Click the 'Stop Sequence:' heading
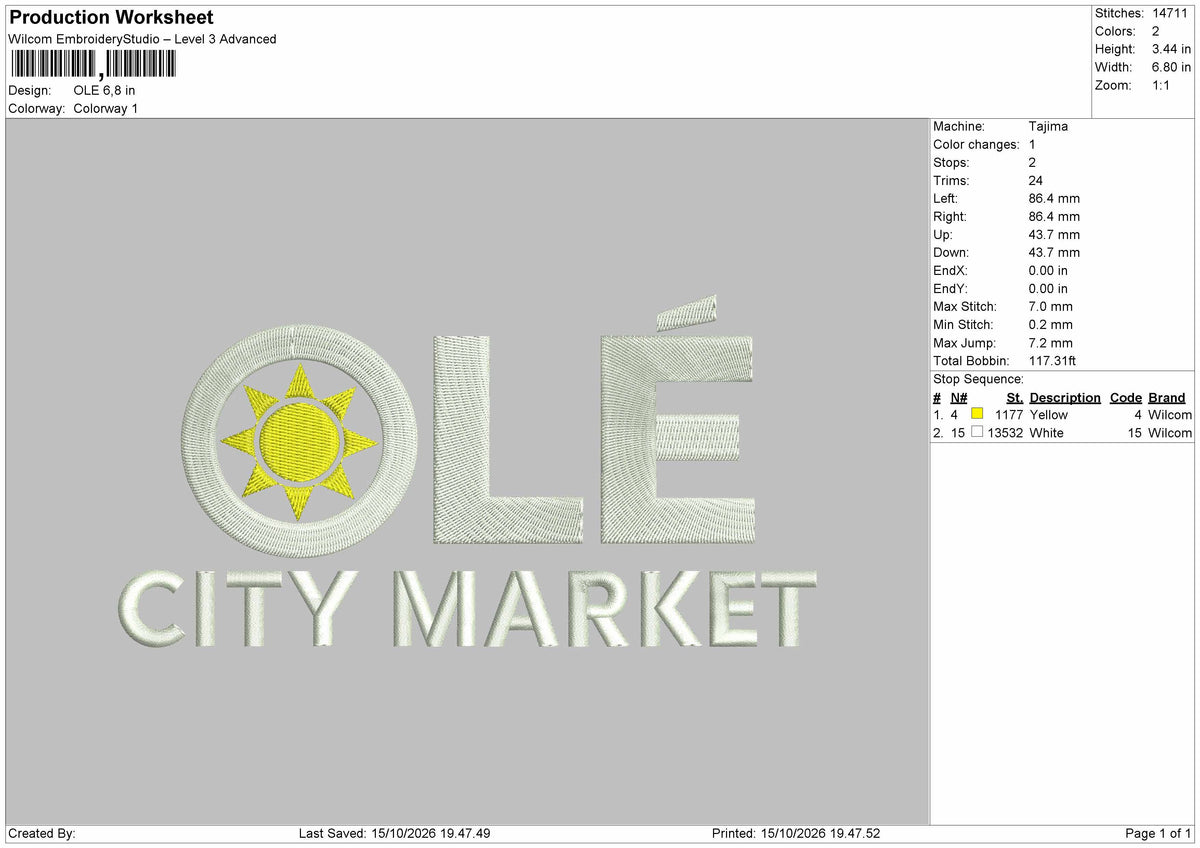 [x=978, y=379]
